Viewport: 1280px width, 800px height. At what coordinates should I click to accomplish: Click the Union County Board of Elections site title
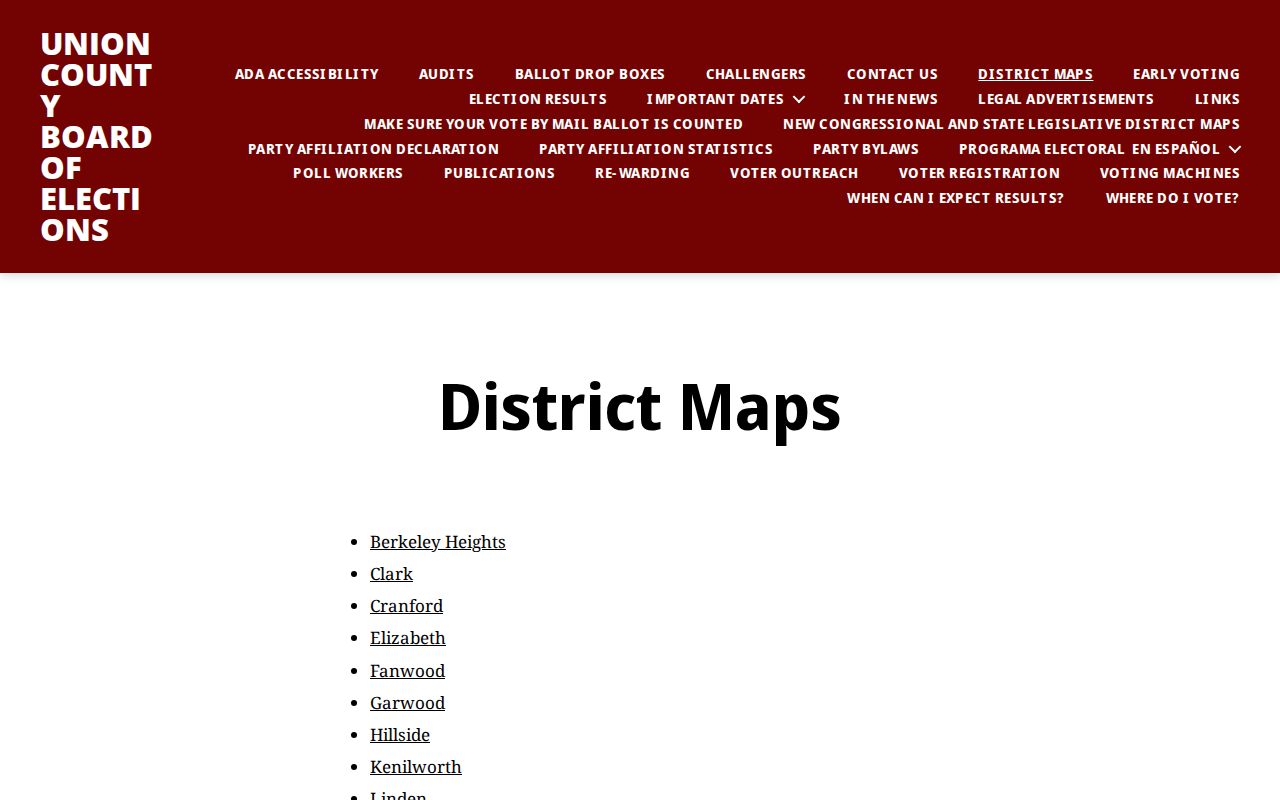pos(96,136)
